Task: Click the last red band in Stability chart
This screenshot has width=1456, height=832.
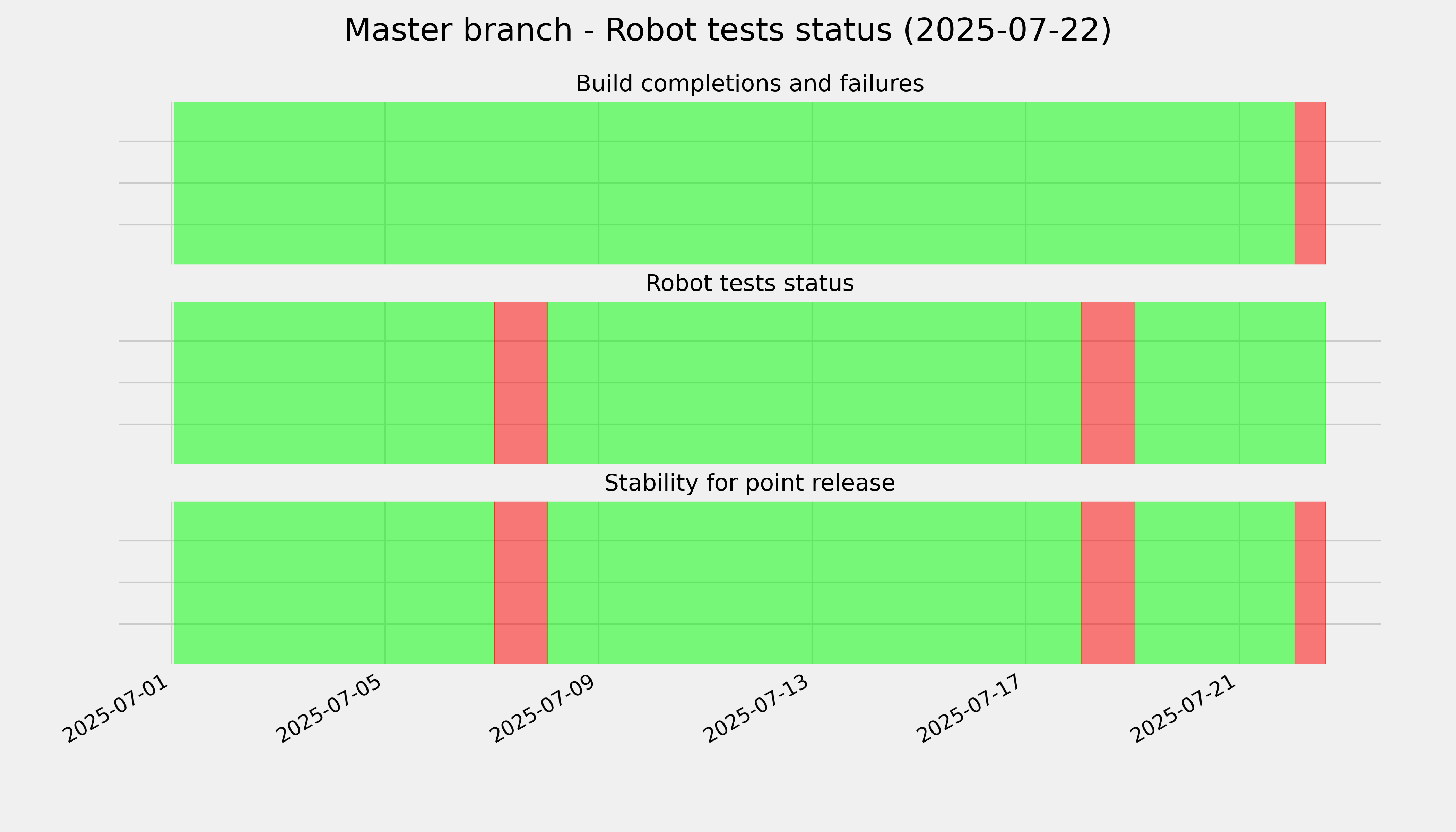Action: [x=1310, y=582]
